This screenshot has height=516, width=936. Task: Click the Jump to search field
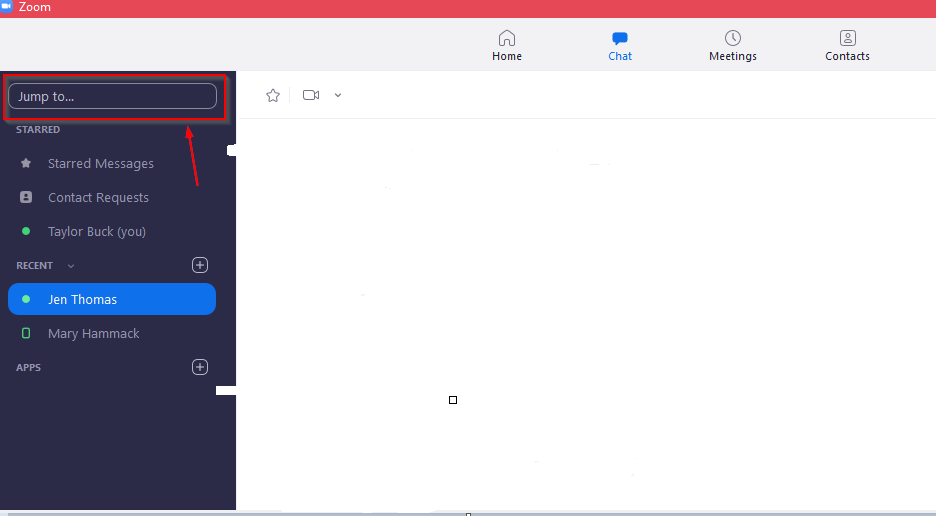click(112, 96)
